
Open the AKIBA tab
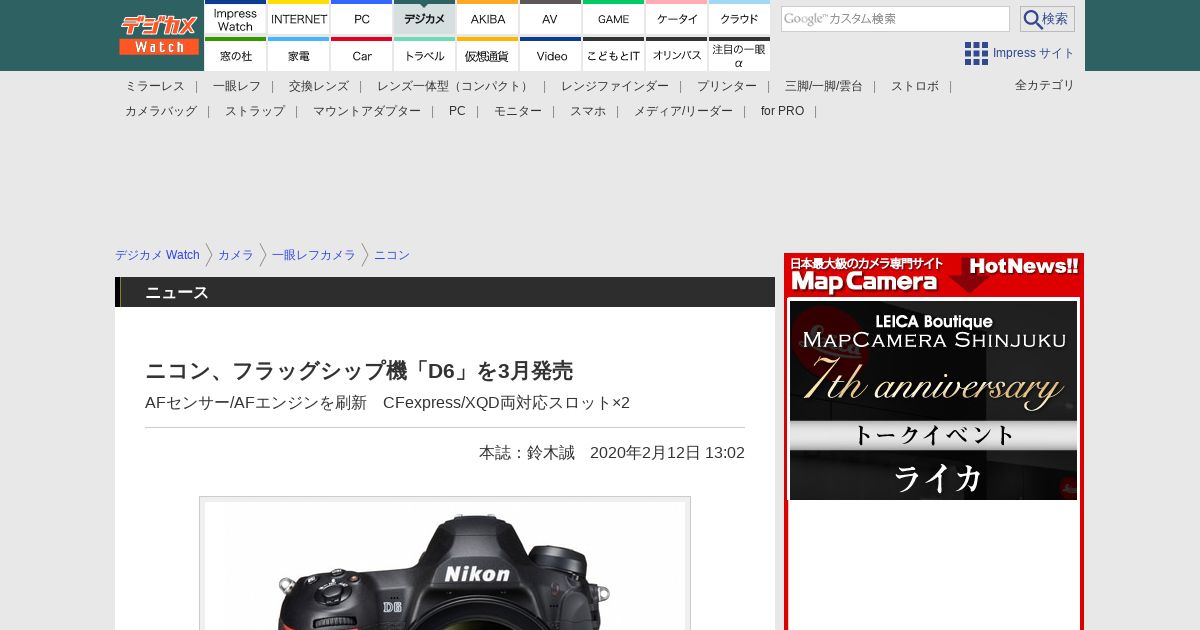click(488, 18)
